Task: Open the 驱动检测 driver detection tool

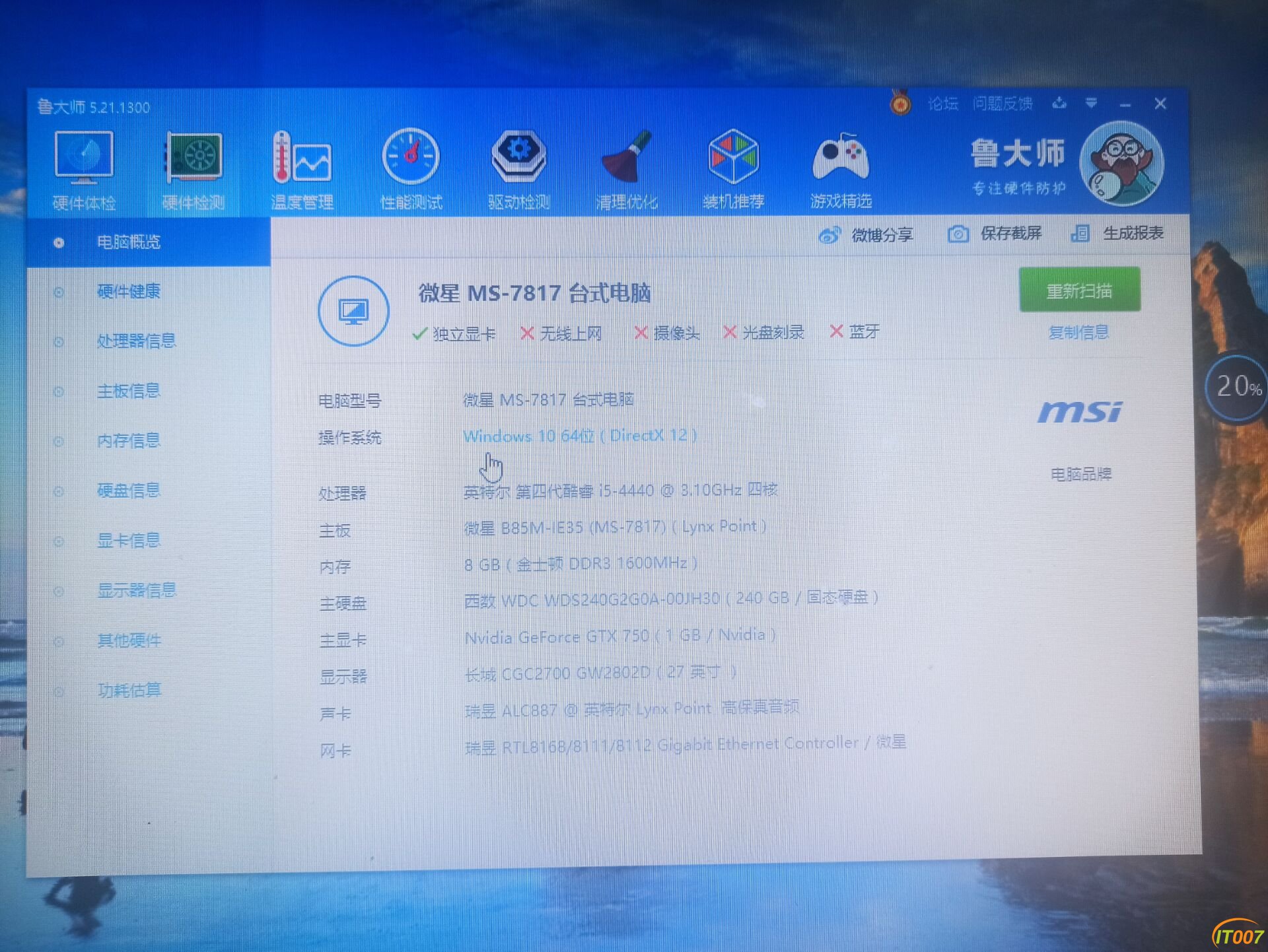Action: point(519,170)
